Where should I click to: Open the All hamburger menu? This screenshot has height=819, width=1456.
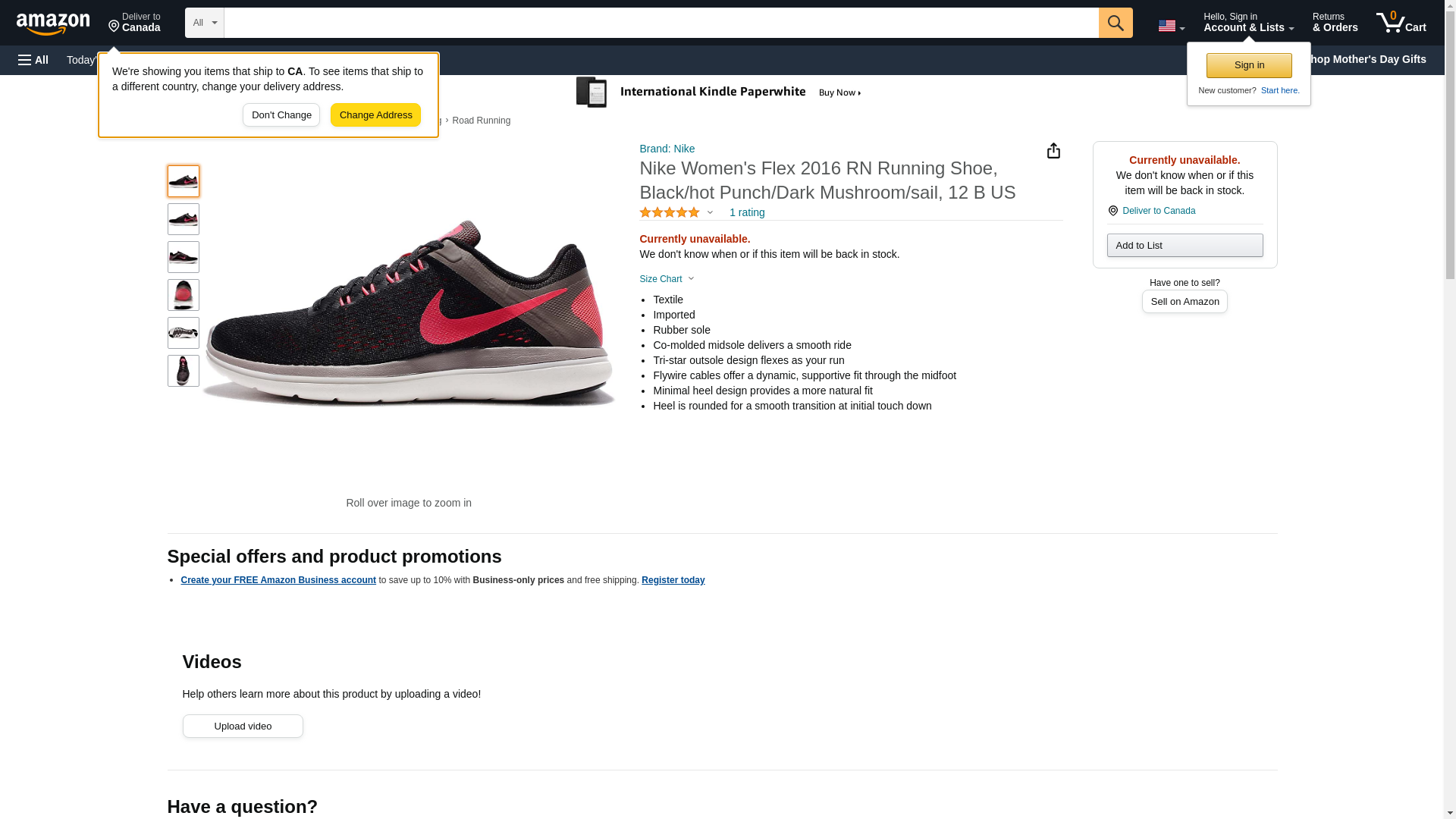[x=33, y=60]
